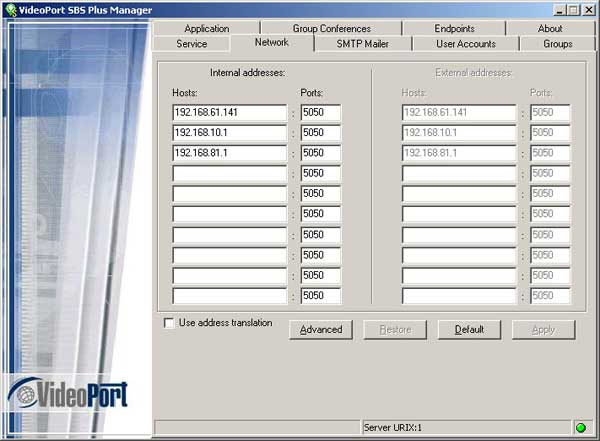Click the last internal host field
Viewport: 600px width, 441px height.
click(230, 296)
